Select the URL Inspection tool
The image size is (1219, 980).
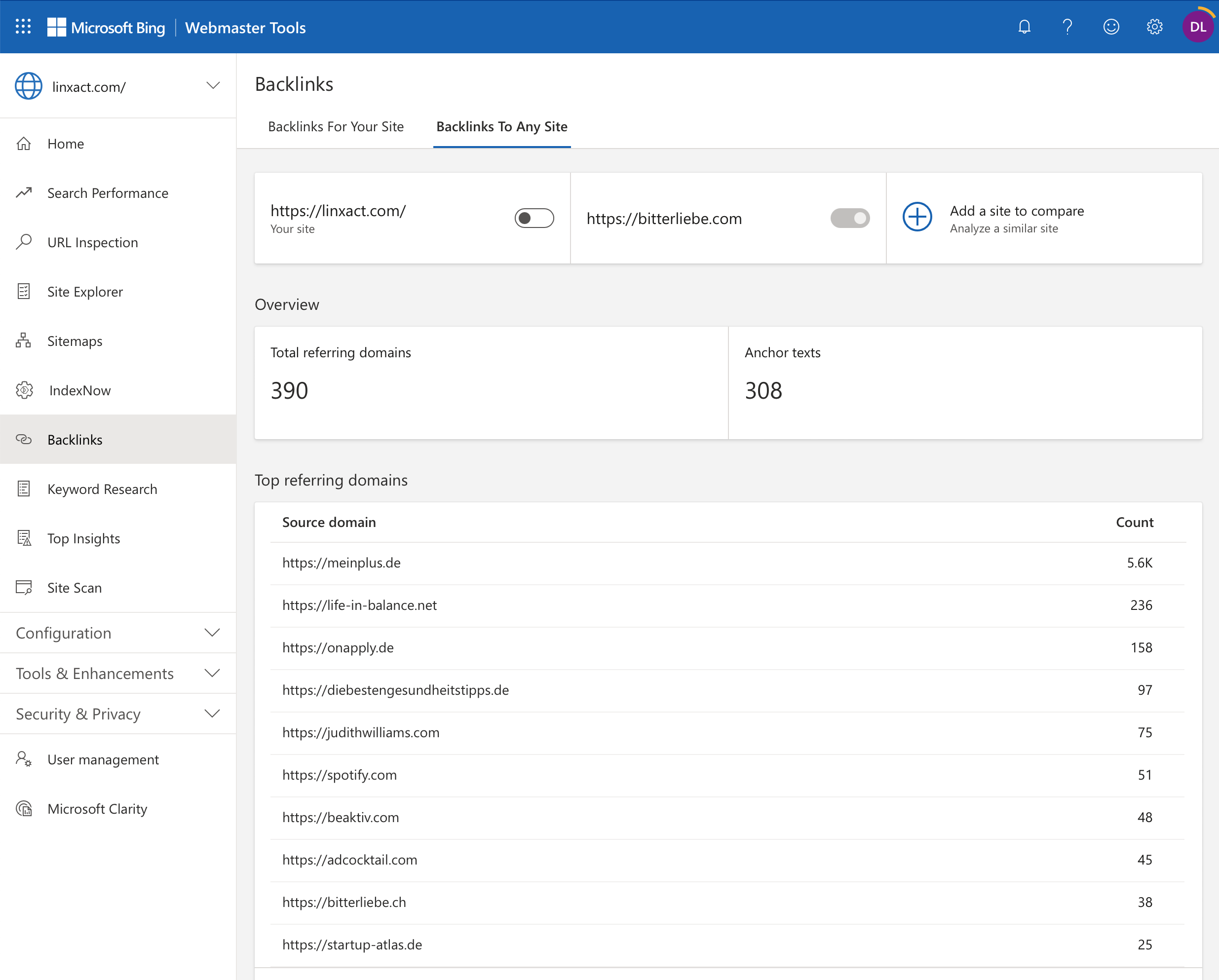(x=92, y=242)
